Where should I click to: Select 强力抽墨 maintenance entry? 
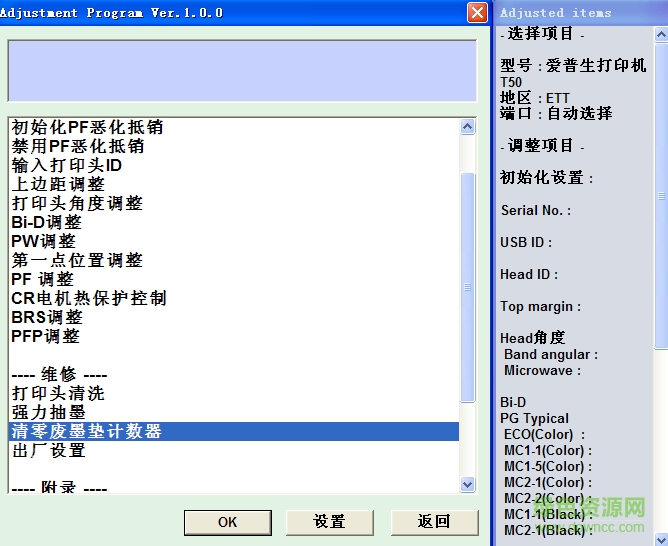pos(233,412)
